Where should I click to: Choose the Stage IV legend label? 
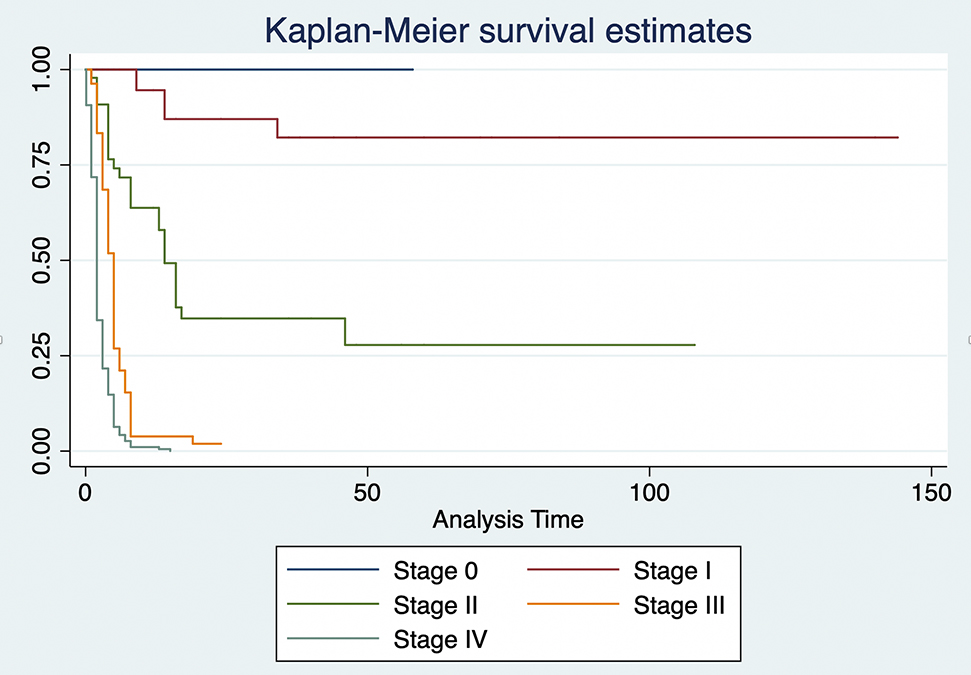tap(441, 638)
